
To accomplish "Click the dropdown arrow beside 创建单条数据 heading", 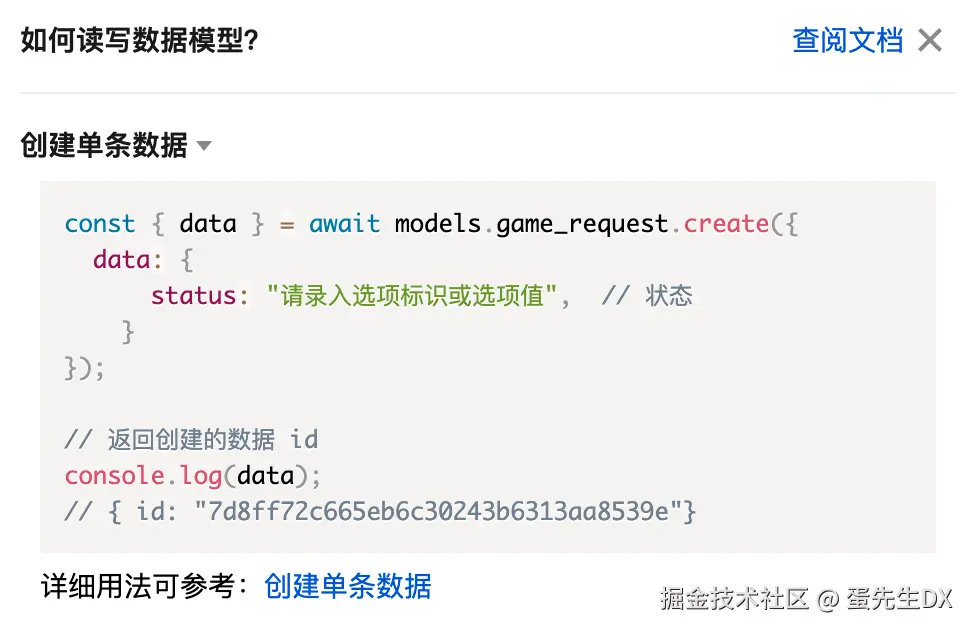I will (x=204, y=146).
